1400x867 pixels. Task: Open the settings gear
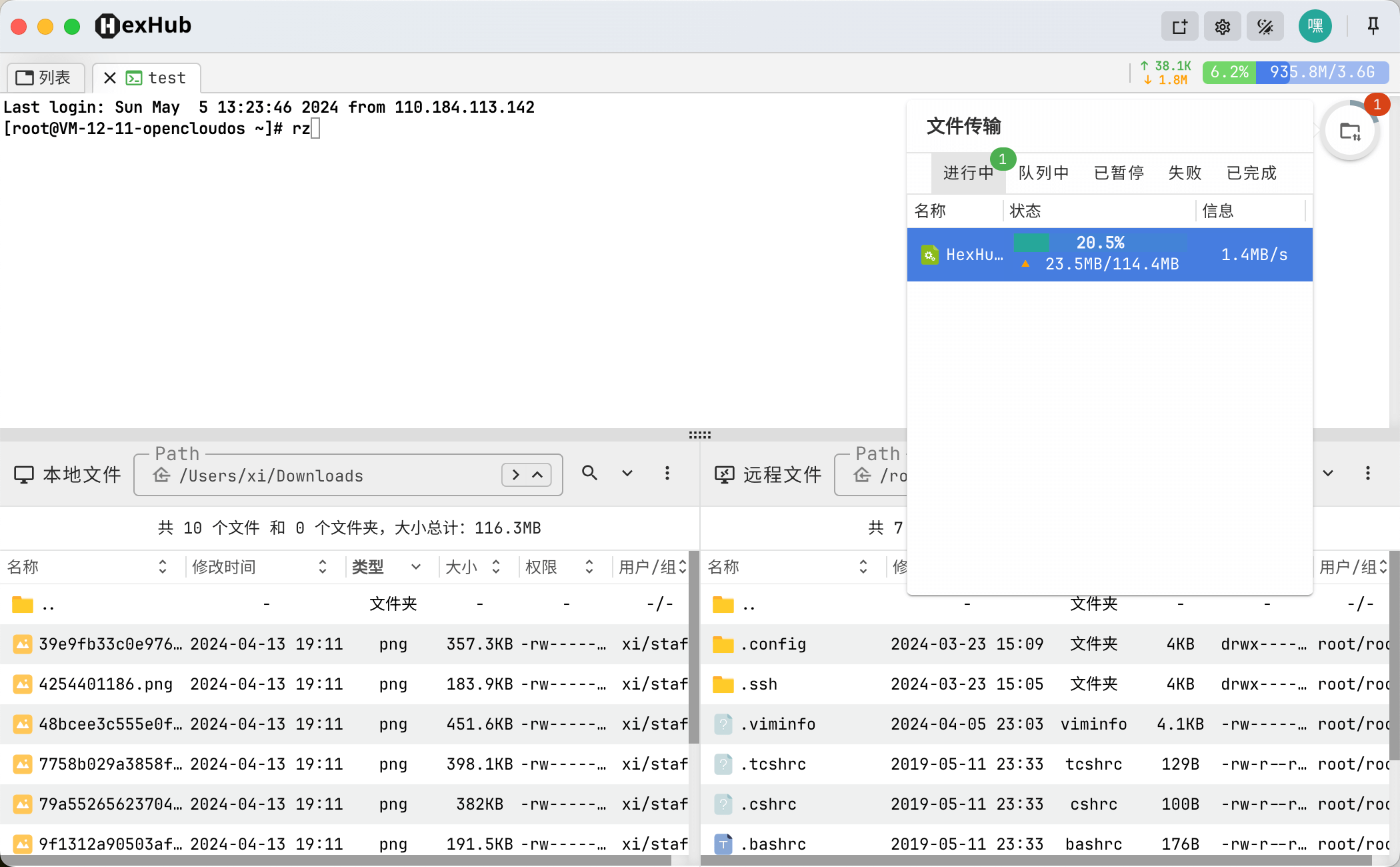(x=1222, y=26)
